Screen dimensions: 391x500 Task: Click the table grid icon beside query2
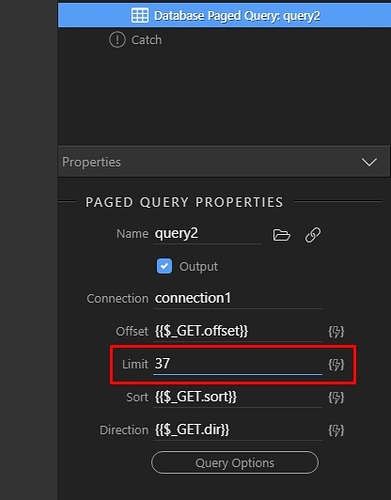(140, 15)
